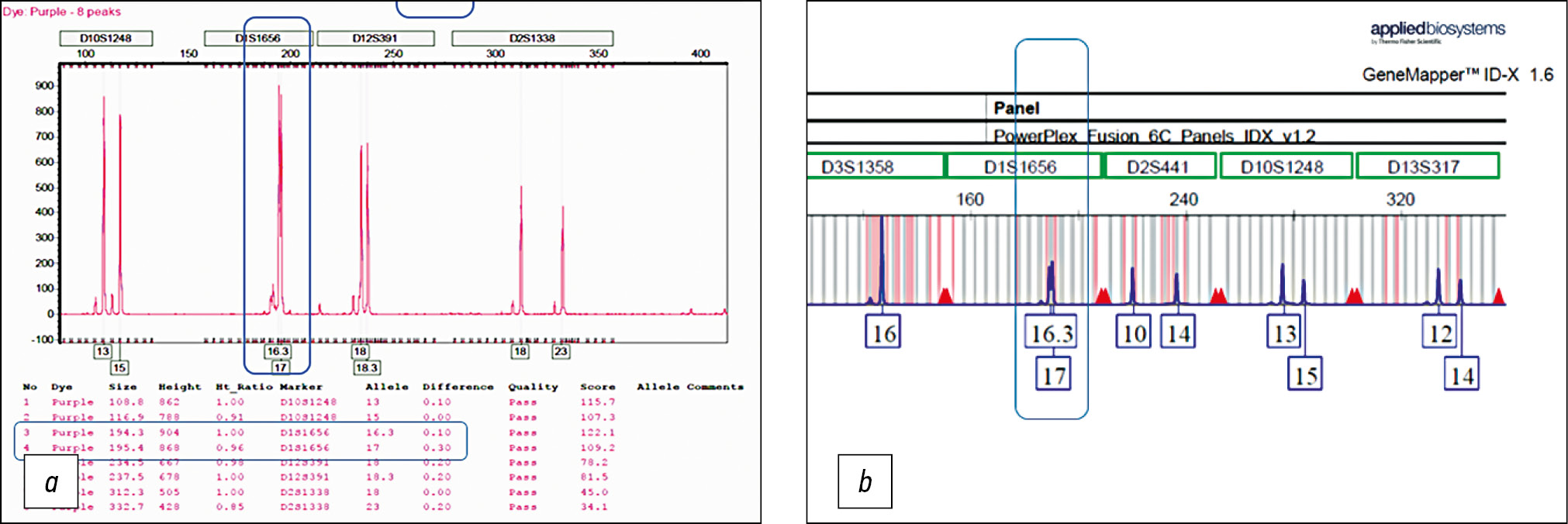The width and height of the screenshot is (1568, 524).
Task: Click the panel label box 'a'
Action: tap(51, 482)
